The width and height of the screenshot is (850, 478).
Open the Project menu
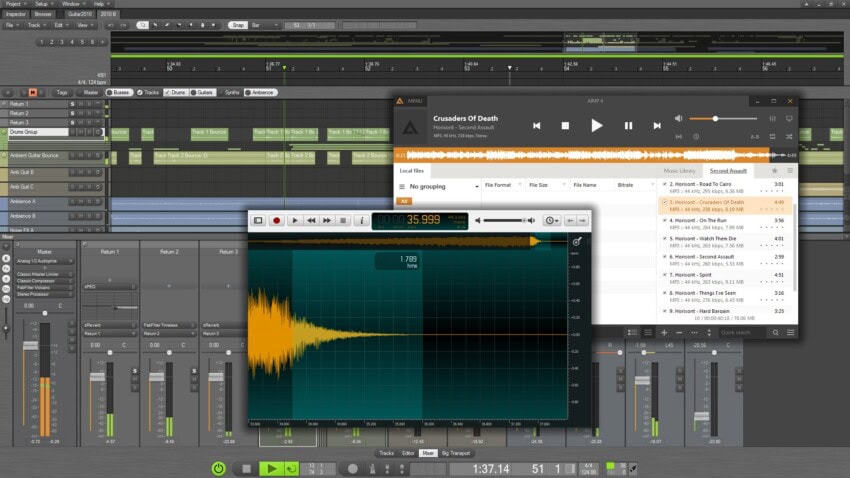click(x=14, y=4)
